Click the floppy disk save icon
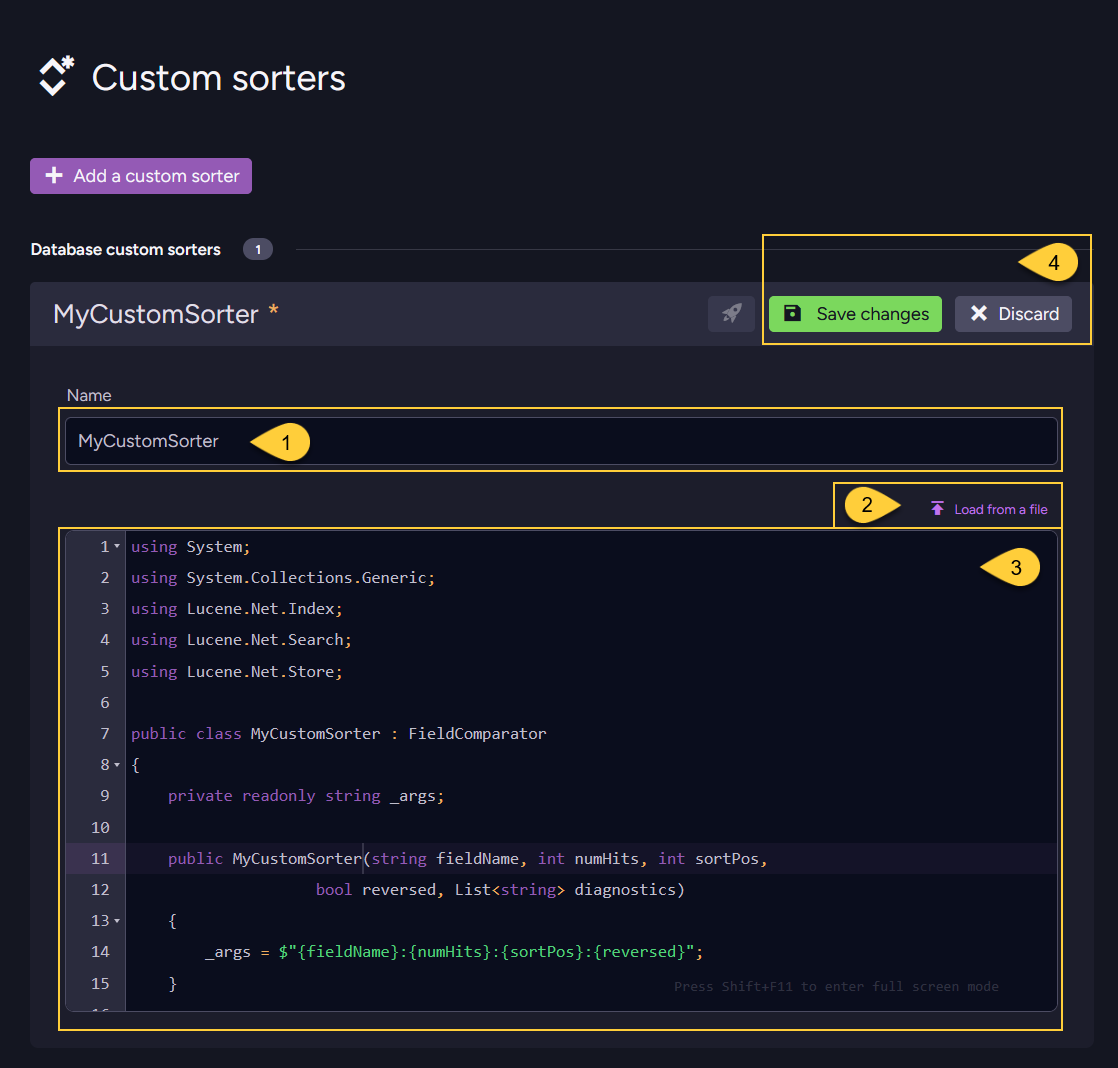The image size is (1118, 1068). coord(792,314)
